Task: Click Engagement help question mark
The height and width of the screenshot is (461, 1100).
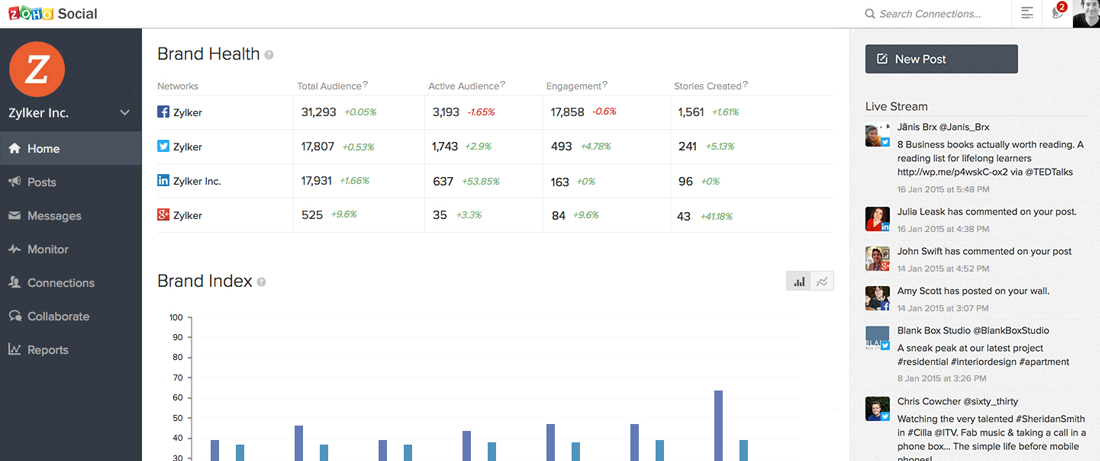Action: 605,84
